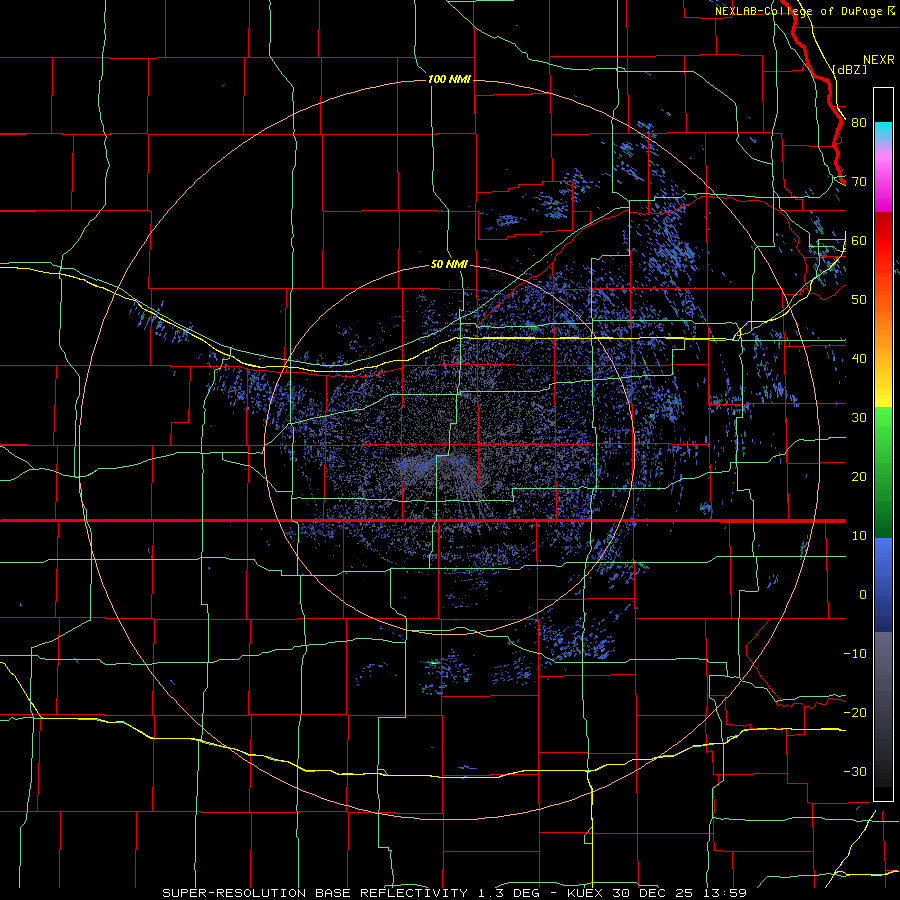The width and height of the screenshot is (900, 900).
Task: Pick the blue band of dBZ color bar
Action: 883,585
